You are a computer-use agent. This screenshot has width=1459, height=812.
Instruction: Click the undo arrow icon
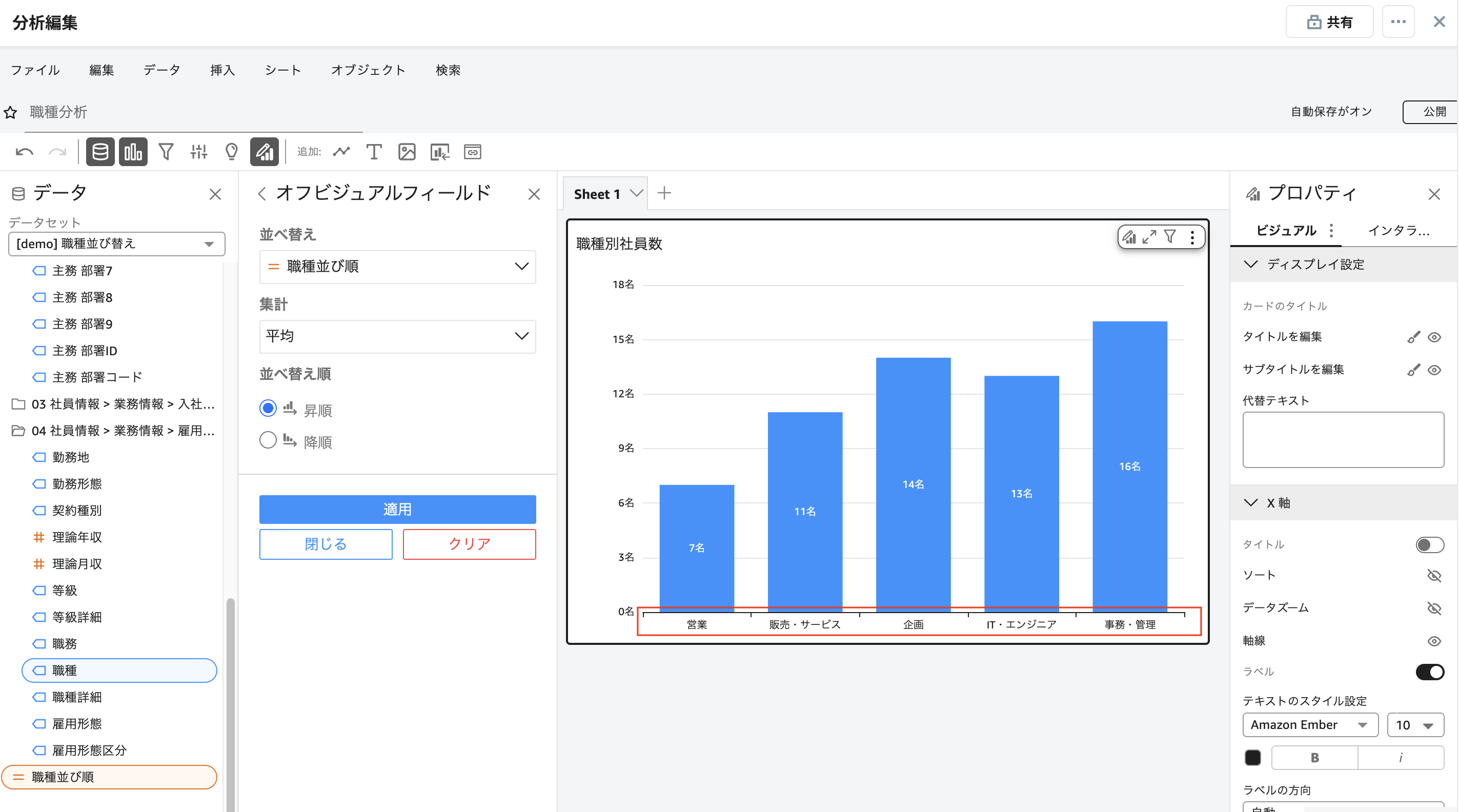pos(25,152)
